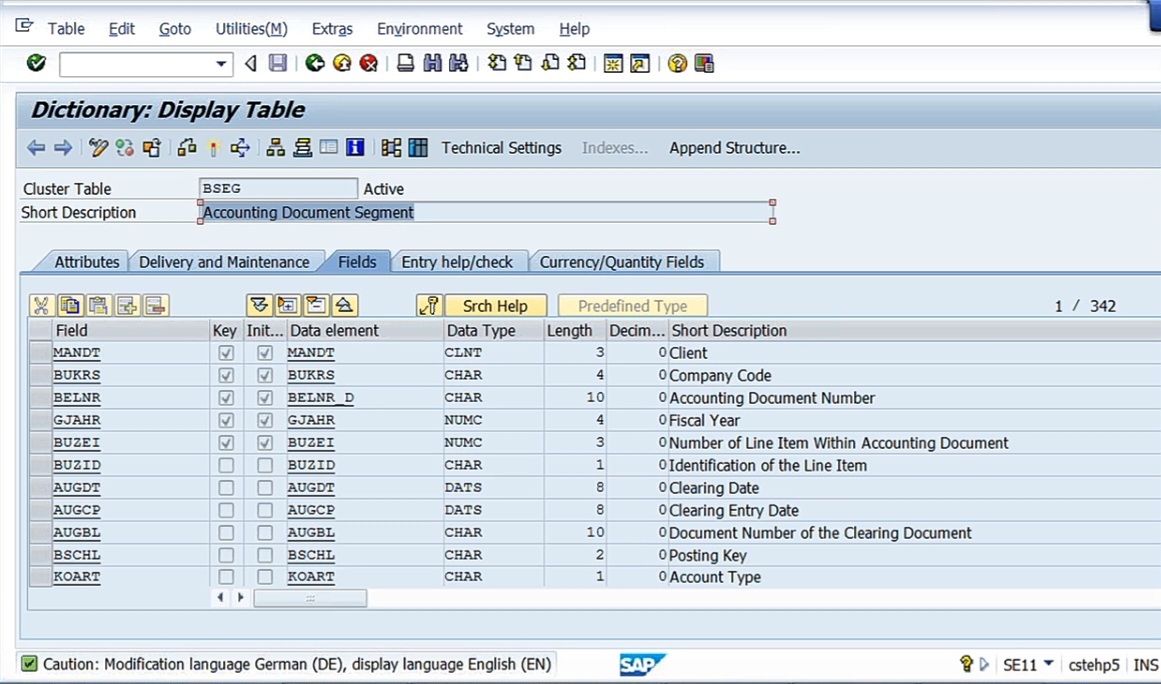The image size is (1161, 684).
Task: Click the Last Page icon
Action: pos(576,63)
